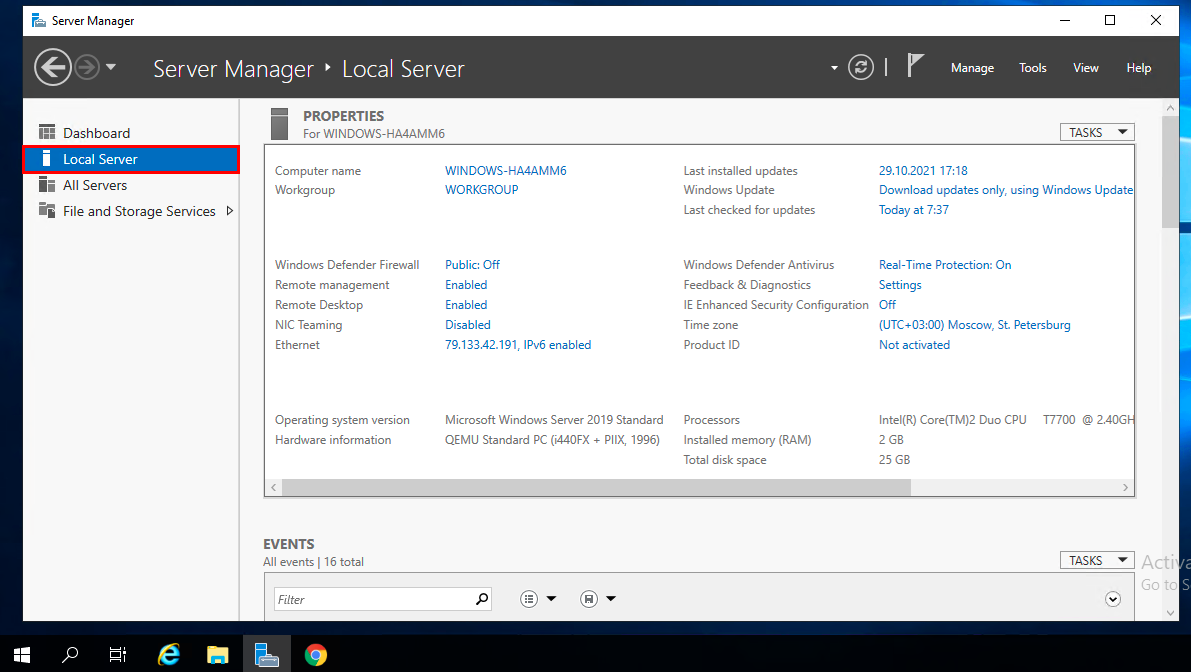
Task: Open the TASKS dropdown in Events
Action: 1097,560
